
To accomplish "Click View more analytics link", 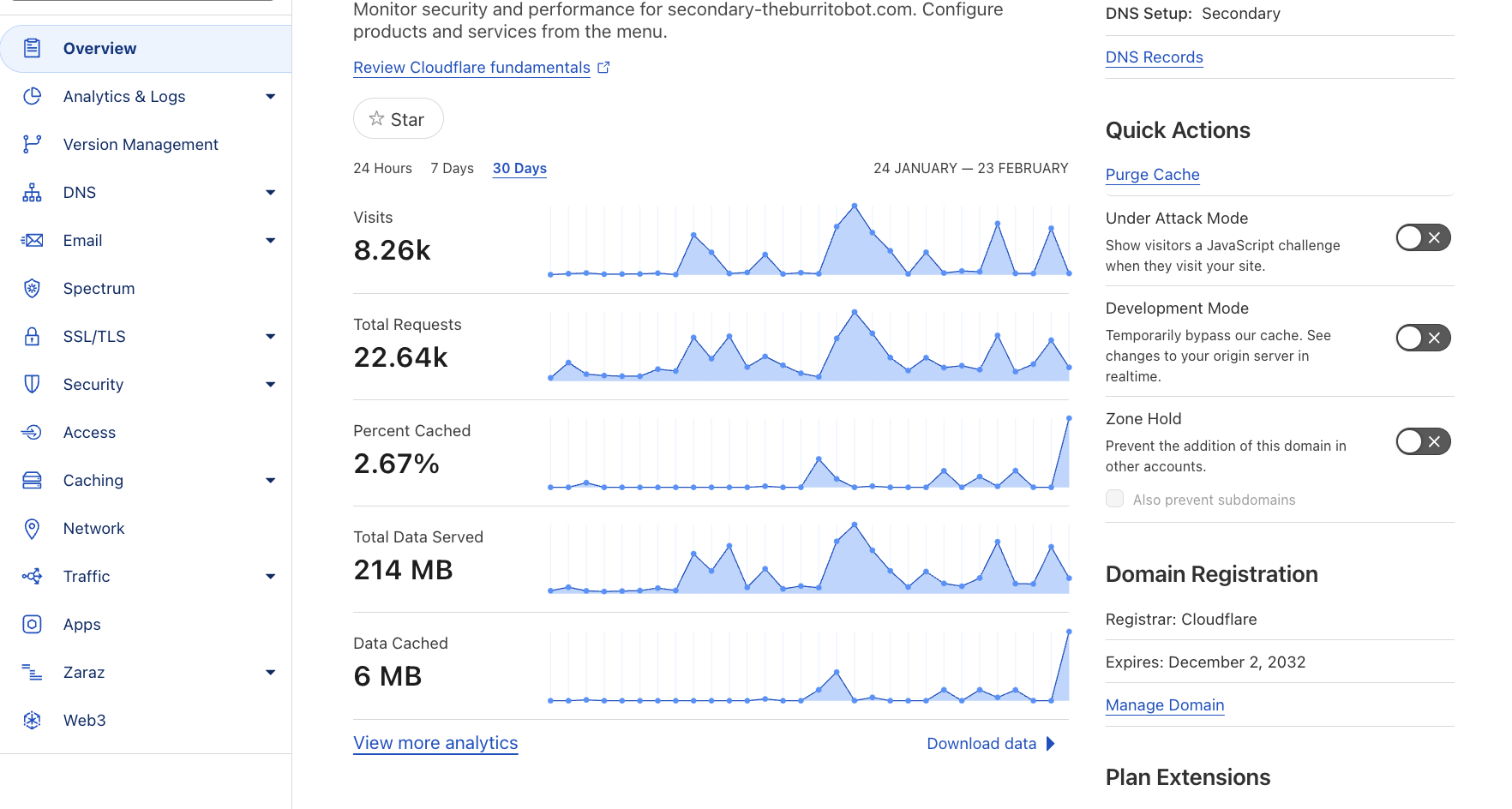I will (x=435, y=743).
